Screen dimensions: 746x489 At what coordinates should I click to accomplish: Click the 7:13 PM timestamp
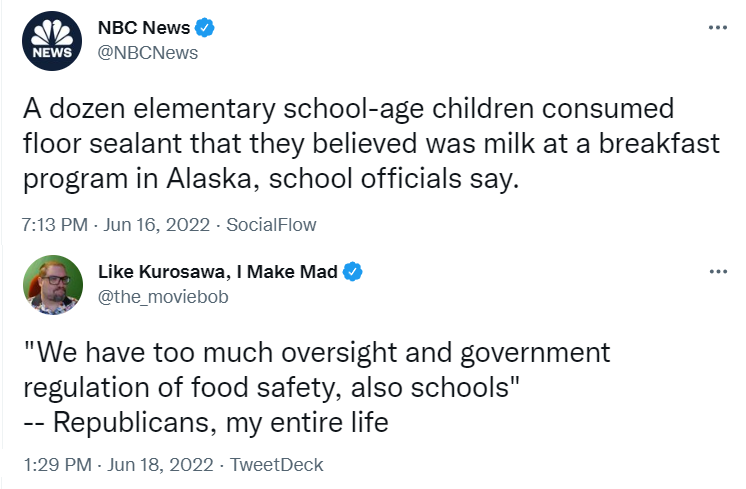(53, 225)
